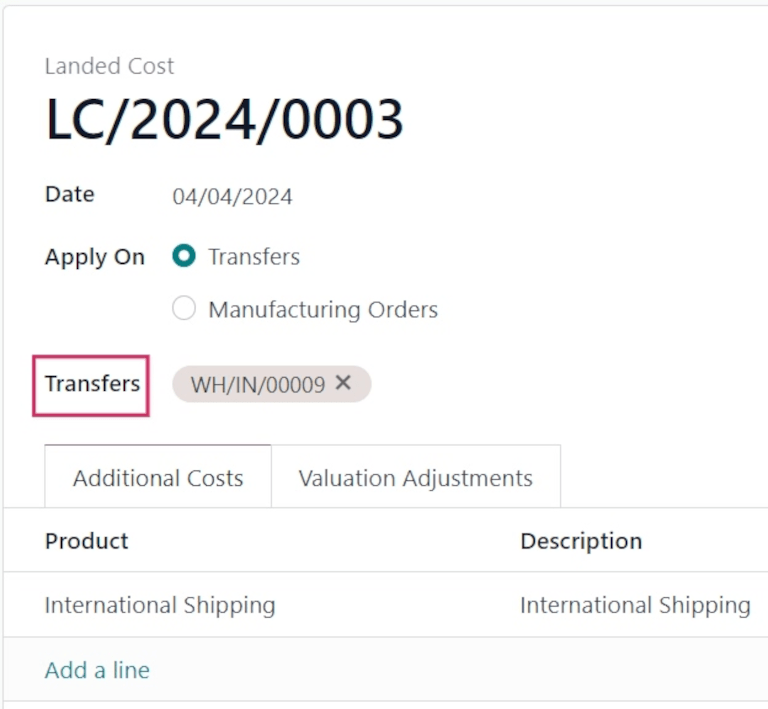This screenshot has height=709, width=768.
Task: Sort by the Description column header
Action: pos(581,541)
